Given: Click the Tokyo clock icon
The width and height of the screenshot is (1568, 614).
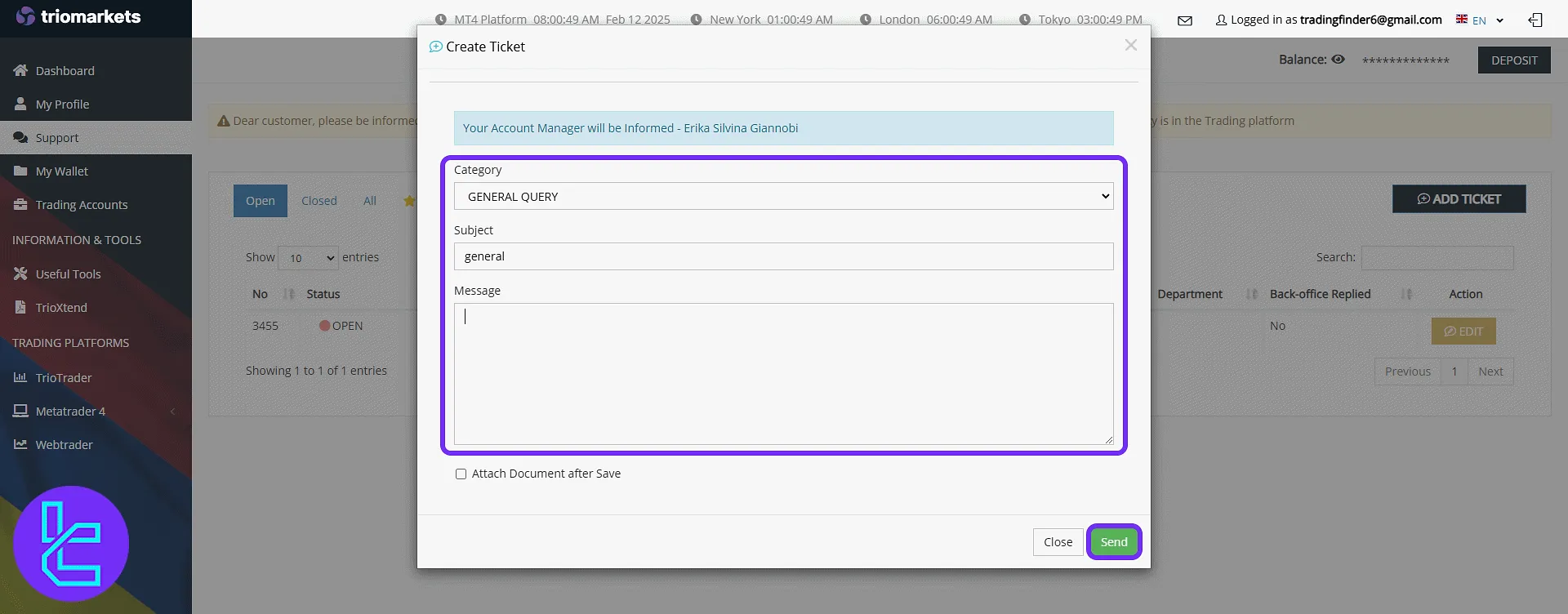Looking at the screenshot, I should click(x=1025, y=20).
